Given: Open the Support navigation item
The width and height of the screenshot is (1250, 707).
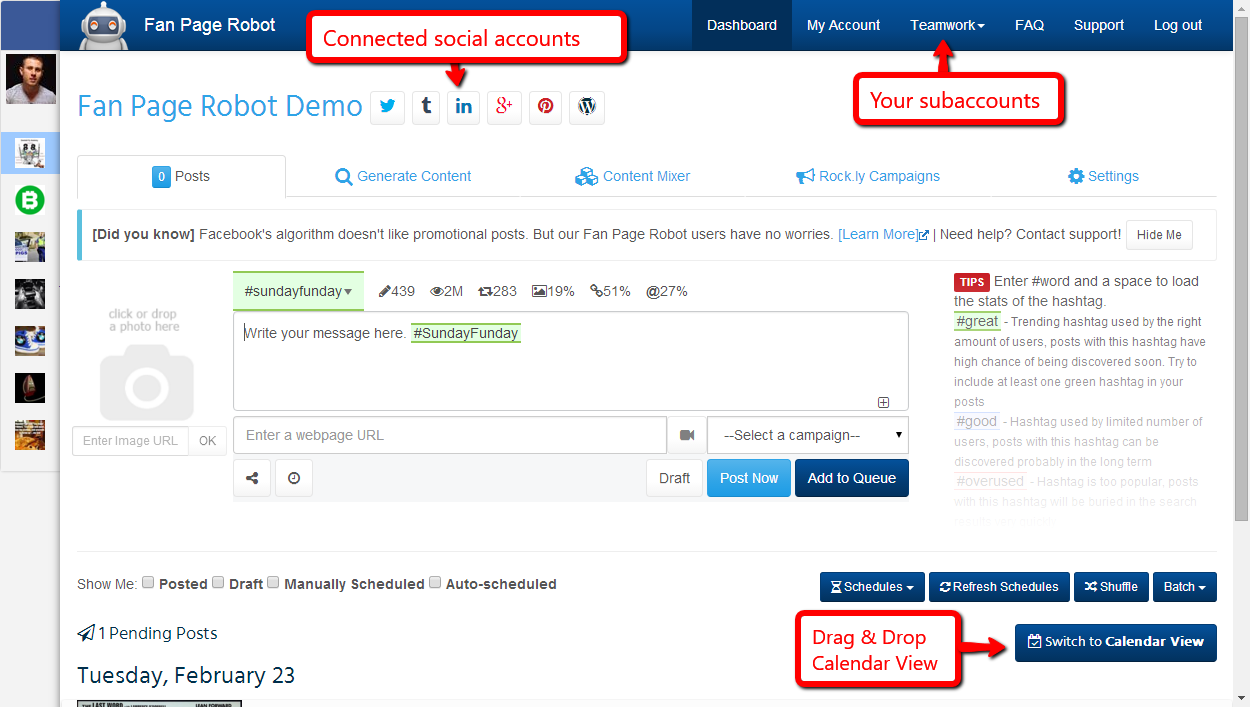Looking at the screenshot, I should [1099, 25].
